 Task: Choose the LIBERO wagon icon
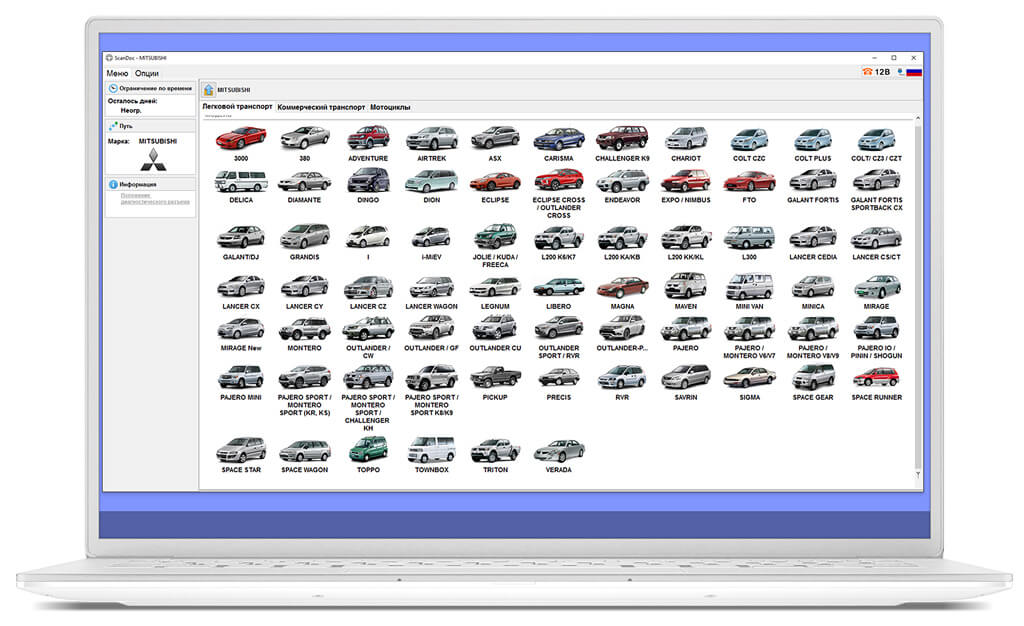coord(558,286)
